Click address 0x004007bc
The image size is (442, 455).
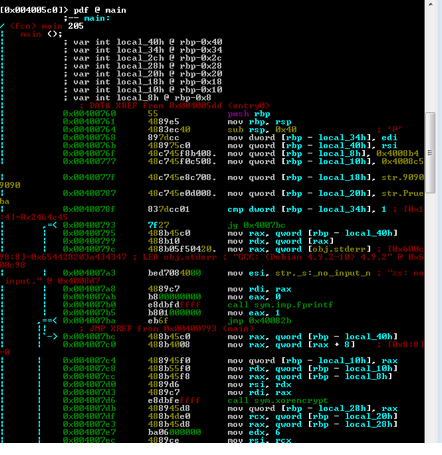[x=89, y=337]
